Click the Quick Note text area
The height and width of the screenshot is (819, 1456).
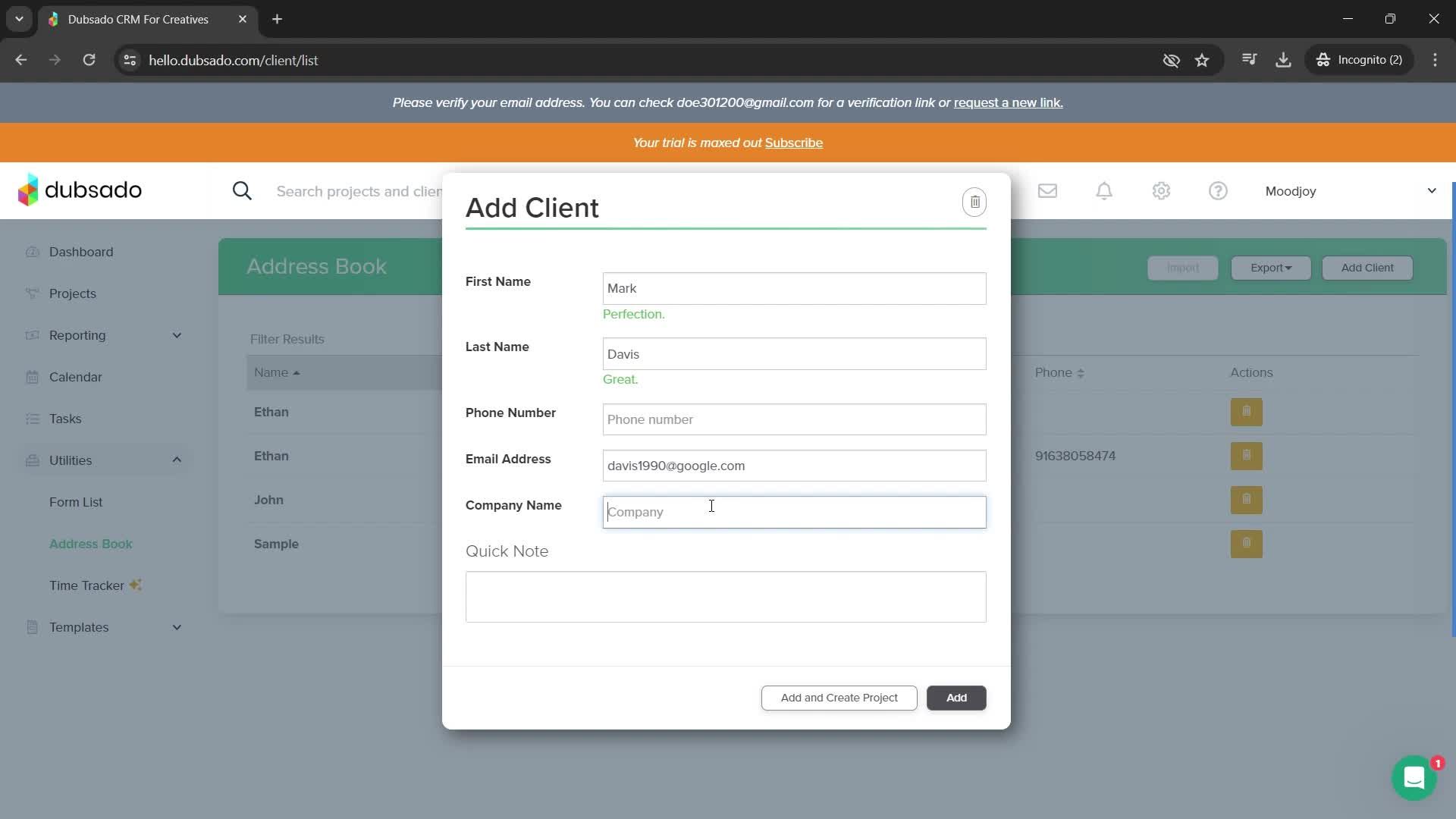coord(726,597)
